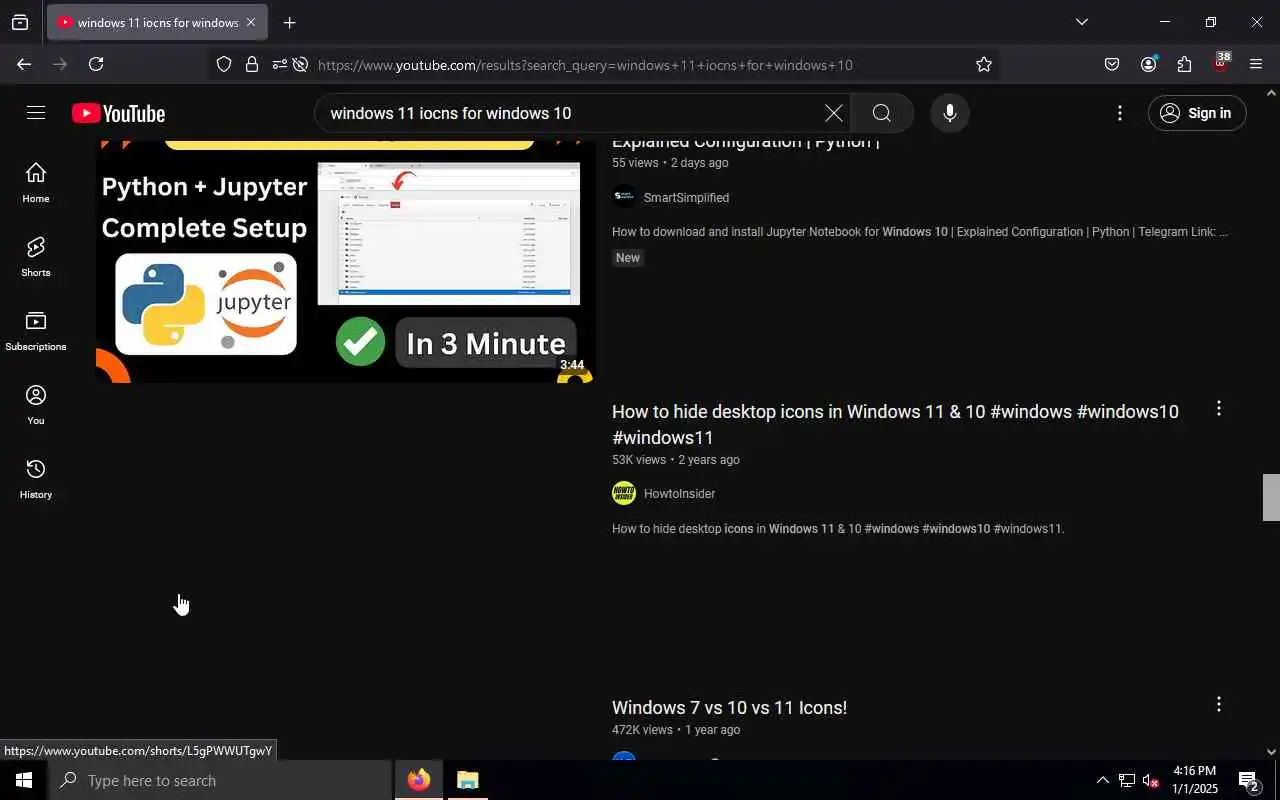This screenshot has height=800, width=1280.
Task: Open the site permissions icon in address bar
Action: point(279,64)
